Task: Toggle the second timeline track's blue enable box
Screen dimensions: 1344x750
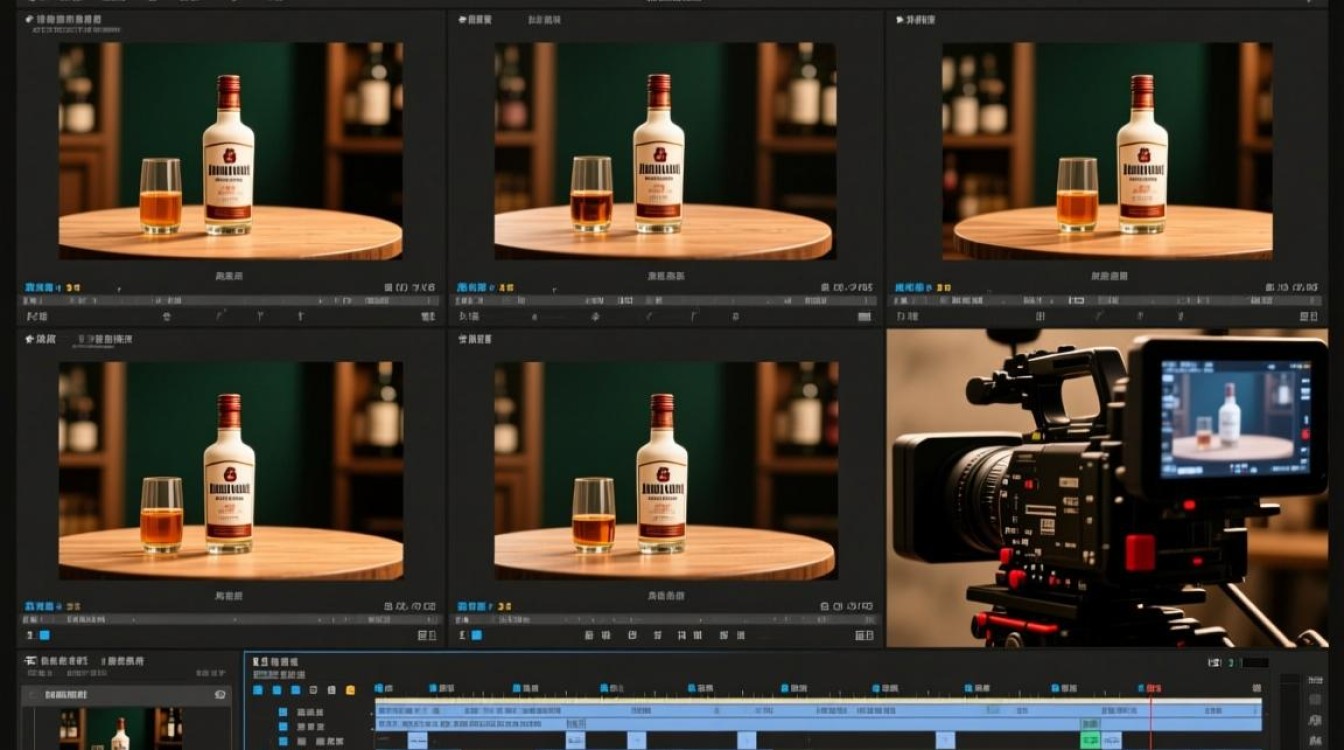Action: point(283,726)
